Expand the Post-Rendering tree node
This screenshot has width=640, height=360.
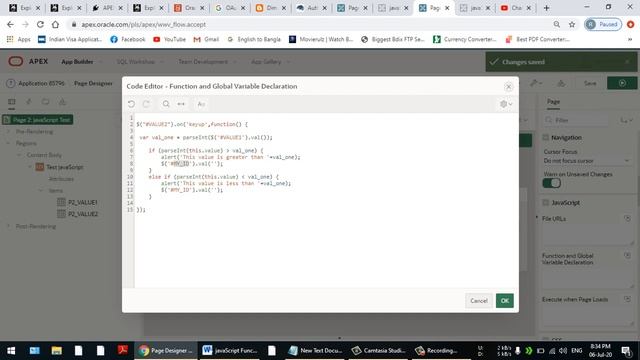(x=9, y=226)
